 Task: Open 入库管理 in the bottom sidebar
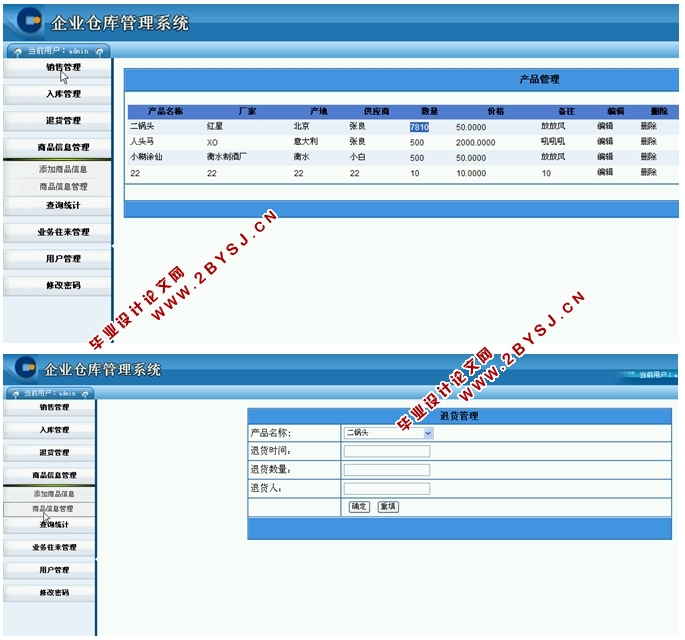(49, 430)
